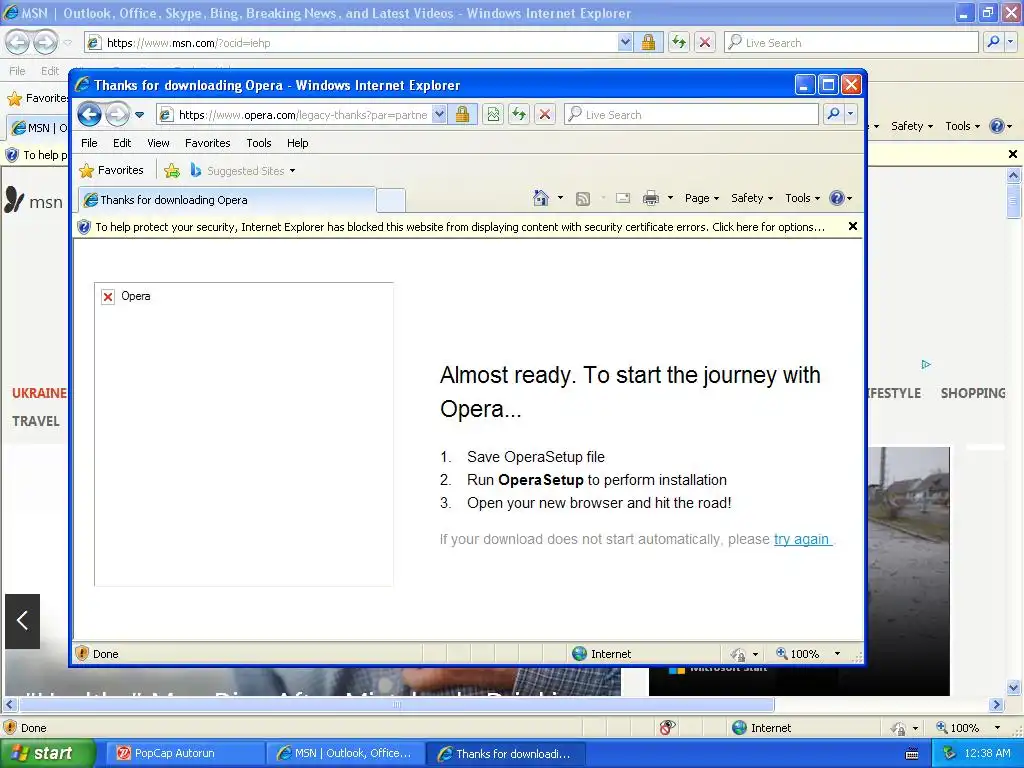
Task: Expand Home button dropdown arrow
Action: [x=560, y=198]
